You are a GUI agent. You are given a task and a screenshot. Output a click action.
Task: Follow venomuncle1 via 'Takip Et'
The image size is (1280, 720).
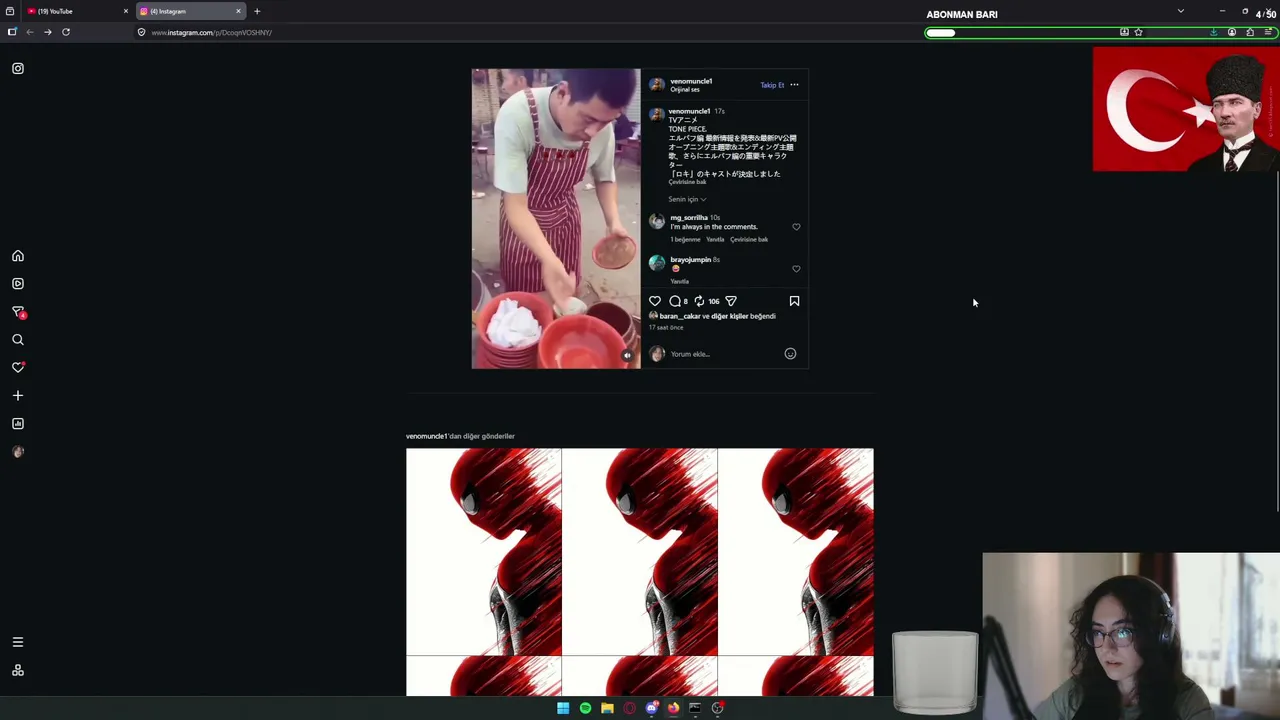click(772, 85)
